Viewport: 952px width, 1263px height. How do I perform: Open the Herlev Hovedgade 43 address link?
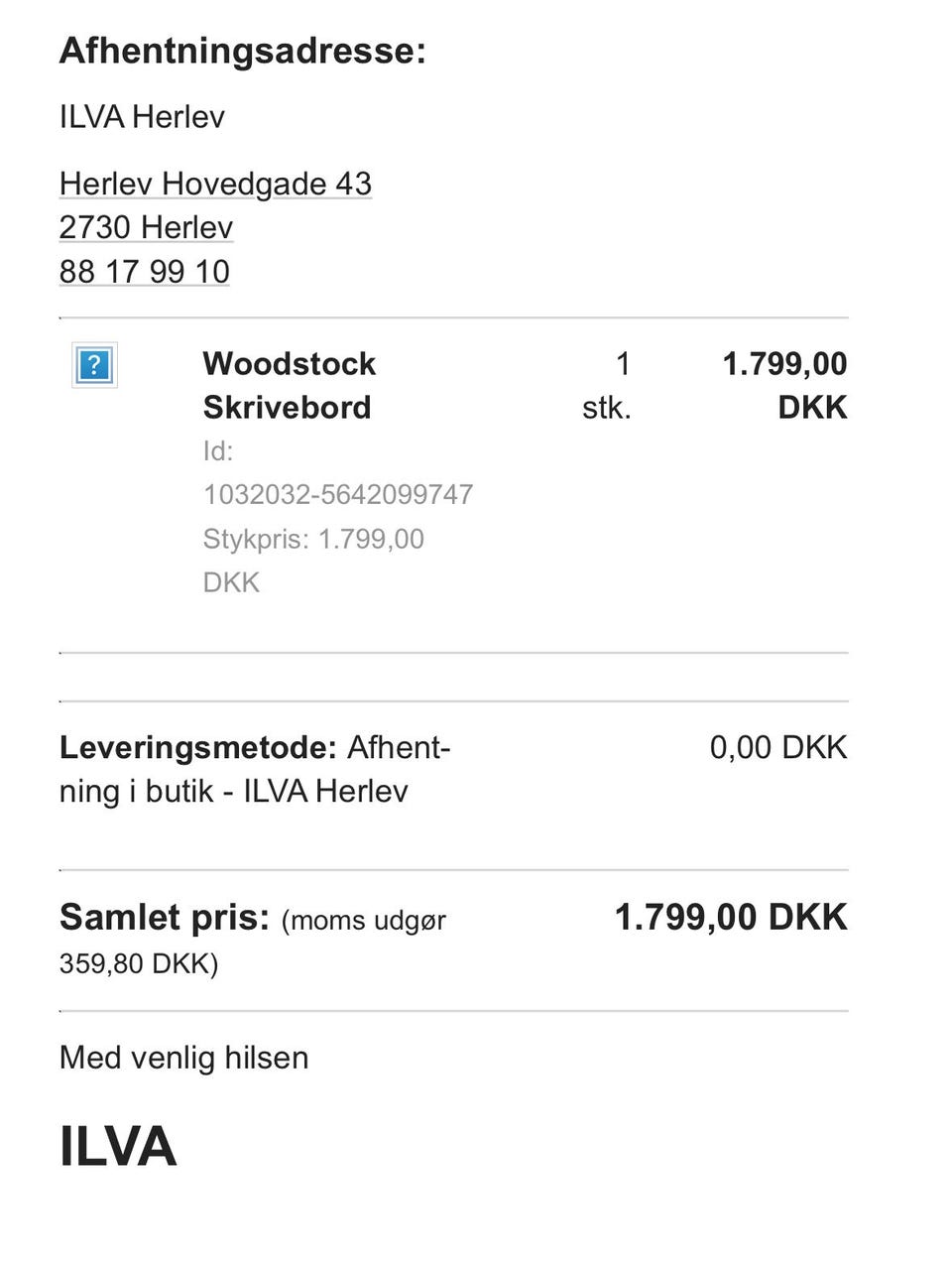tap(215, 184)
